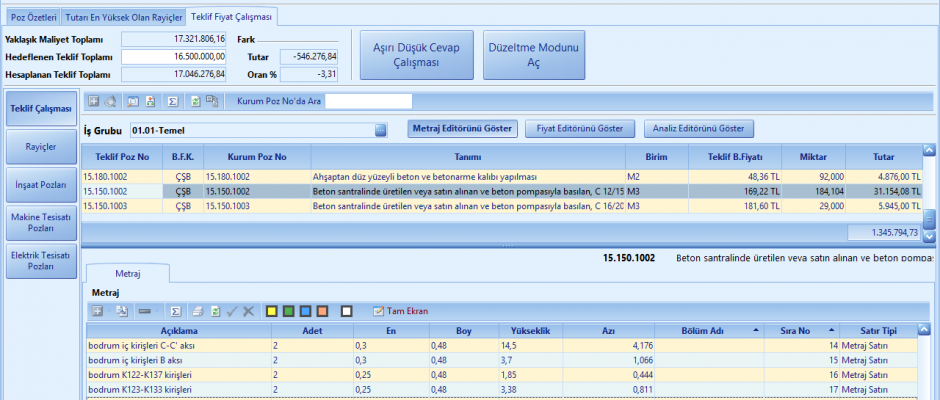Click the checkmark confirm icon in Metraj toolbar
940x400 pixels.
[231, 311]
